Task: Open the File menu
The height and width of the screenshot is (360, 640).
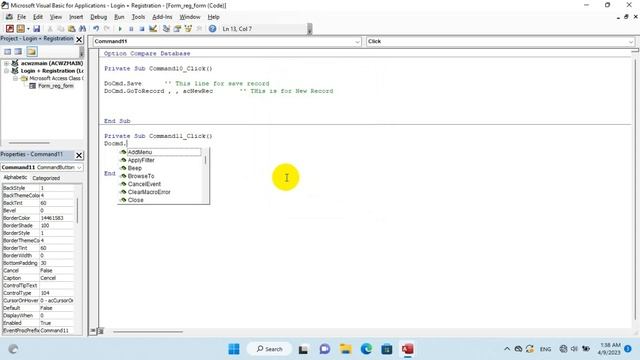Action: tap(21, 17)
